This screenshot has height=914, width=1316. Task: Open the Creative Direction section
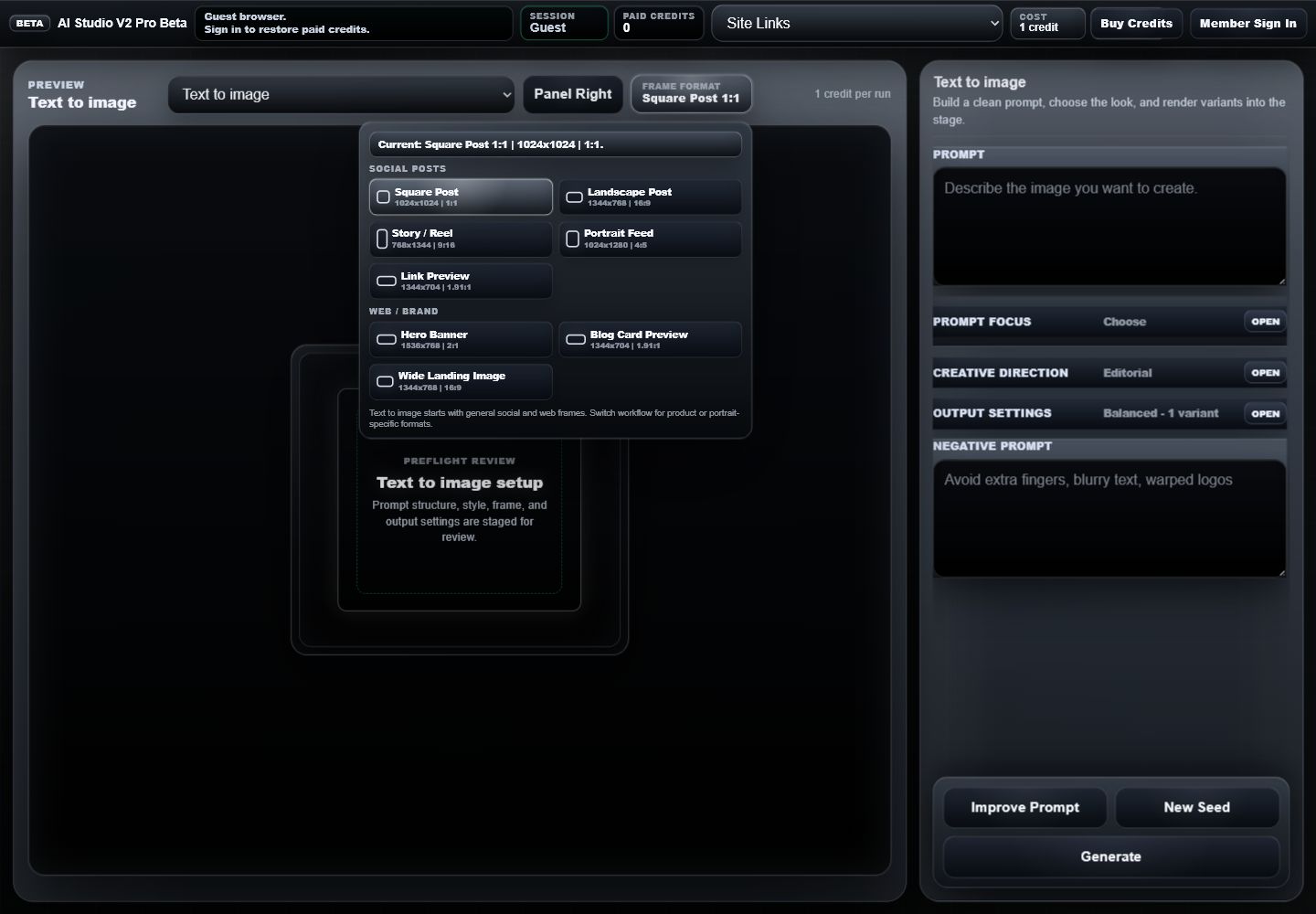(1265, 373)
